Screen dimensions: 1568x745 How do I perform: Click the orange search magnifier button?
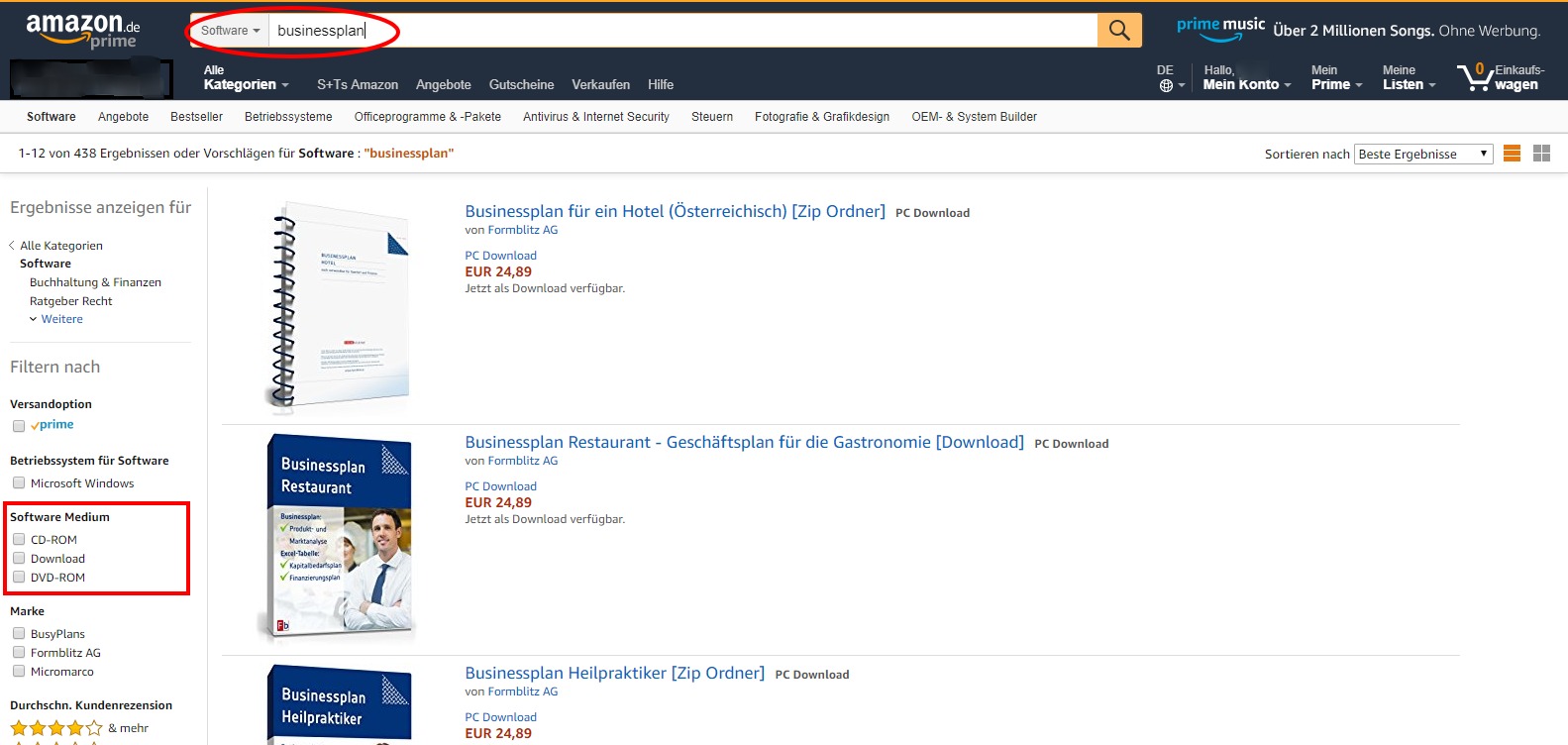[1118, 31]
